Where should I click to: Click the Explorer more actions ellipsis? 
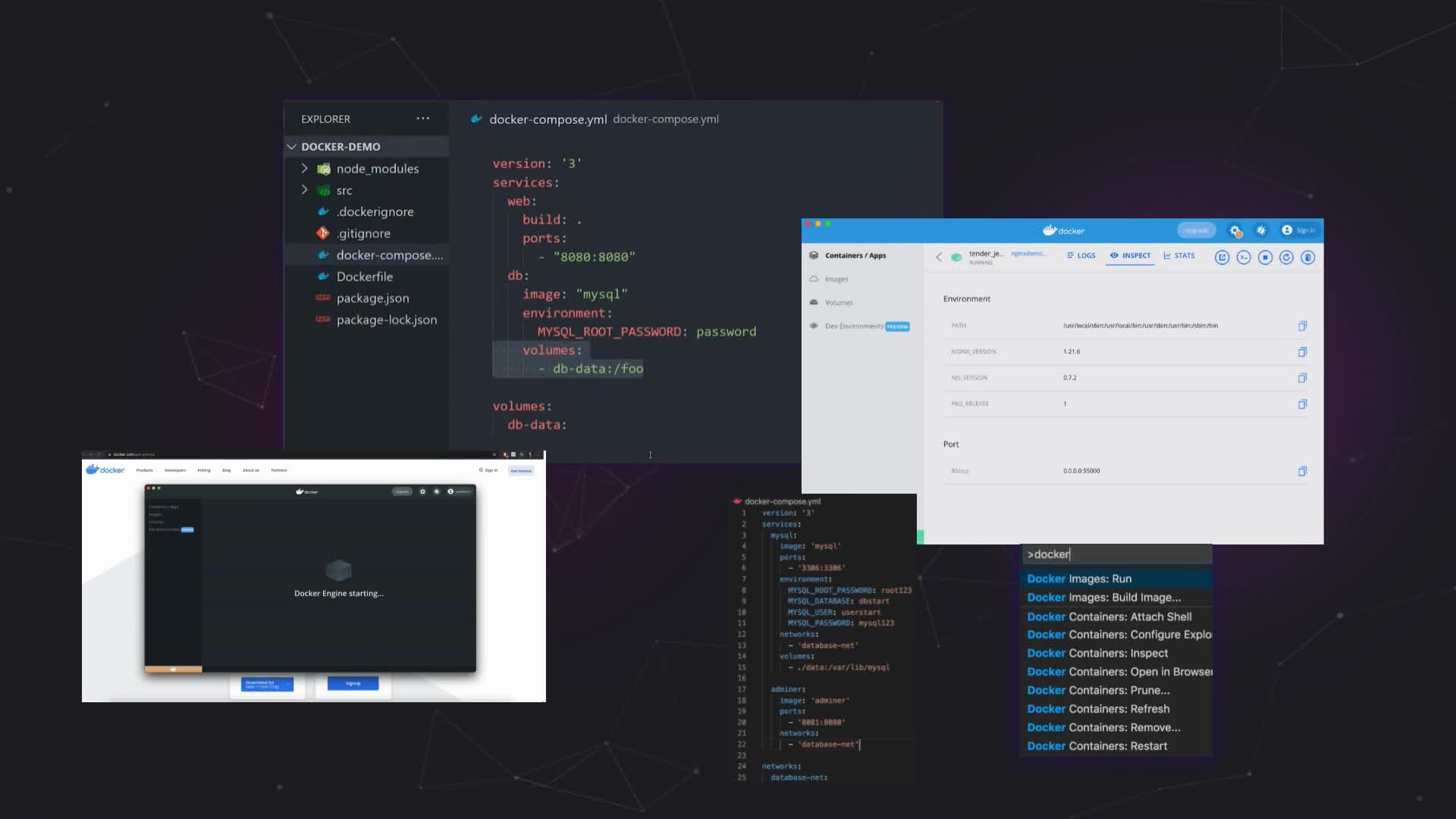point(422,118)
